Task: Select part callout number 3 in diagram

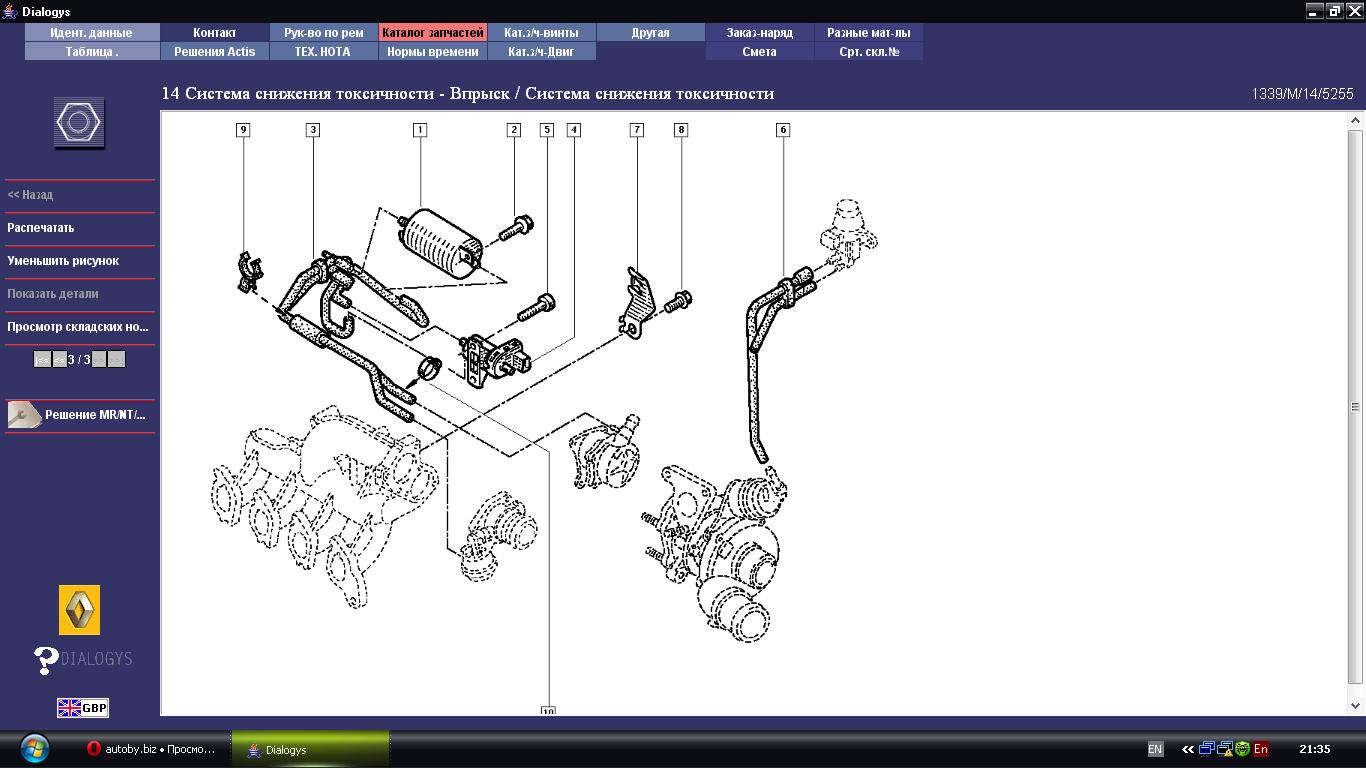Action: click(x=313, y=130)
